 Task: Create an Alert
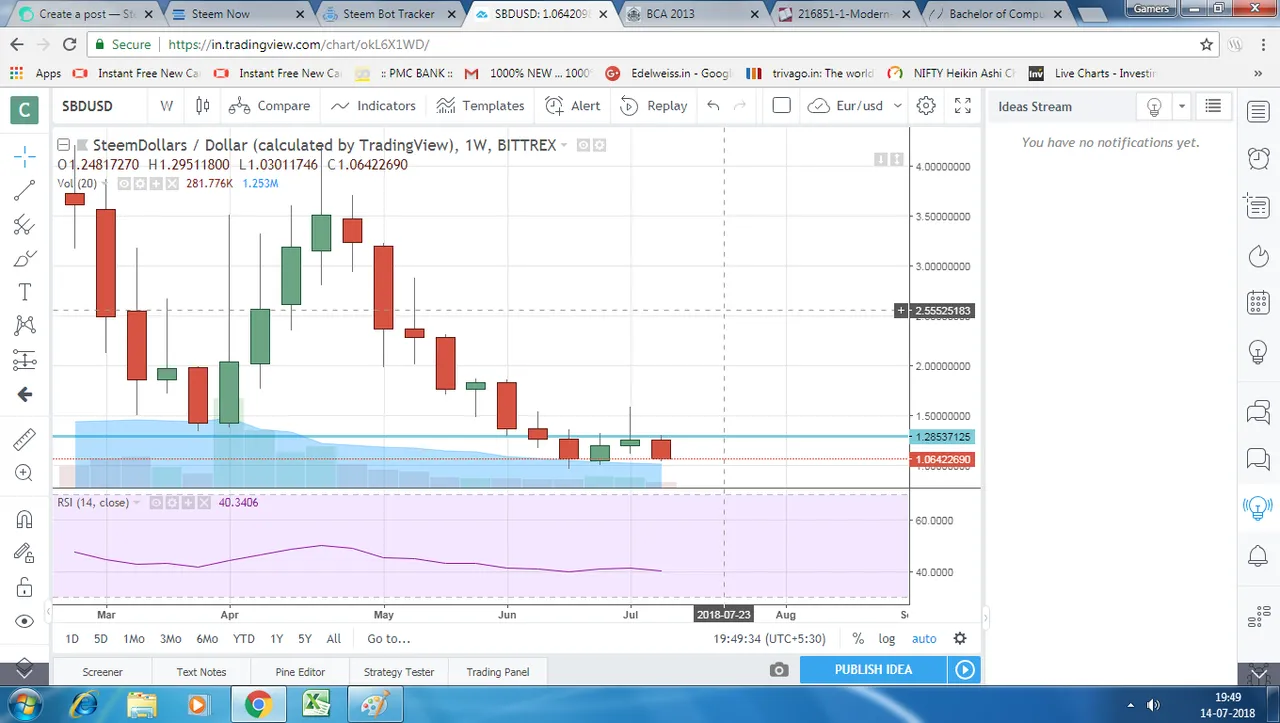pyautogui.click(x=573, y=106)
